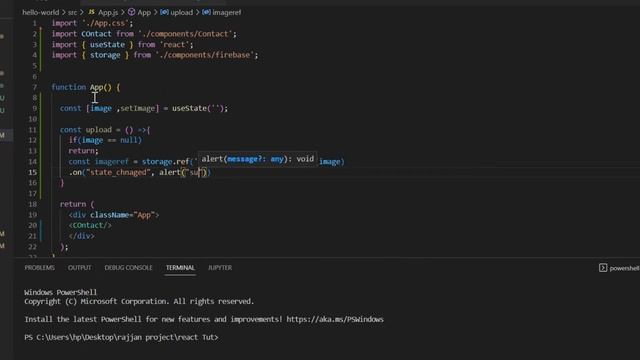Select the imageref breadcrumb symbol
This screenshot has width=640, height=360.
pos(227,13)
